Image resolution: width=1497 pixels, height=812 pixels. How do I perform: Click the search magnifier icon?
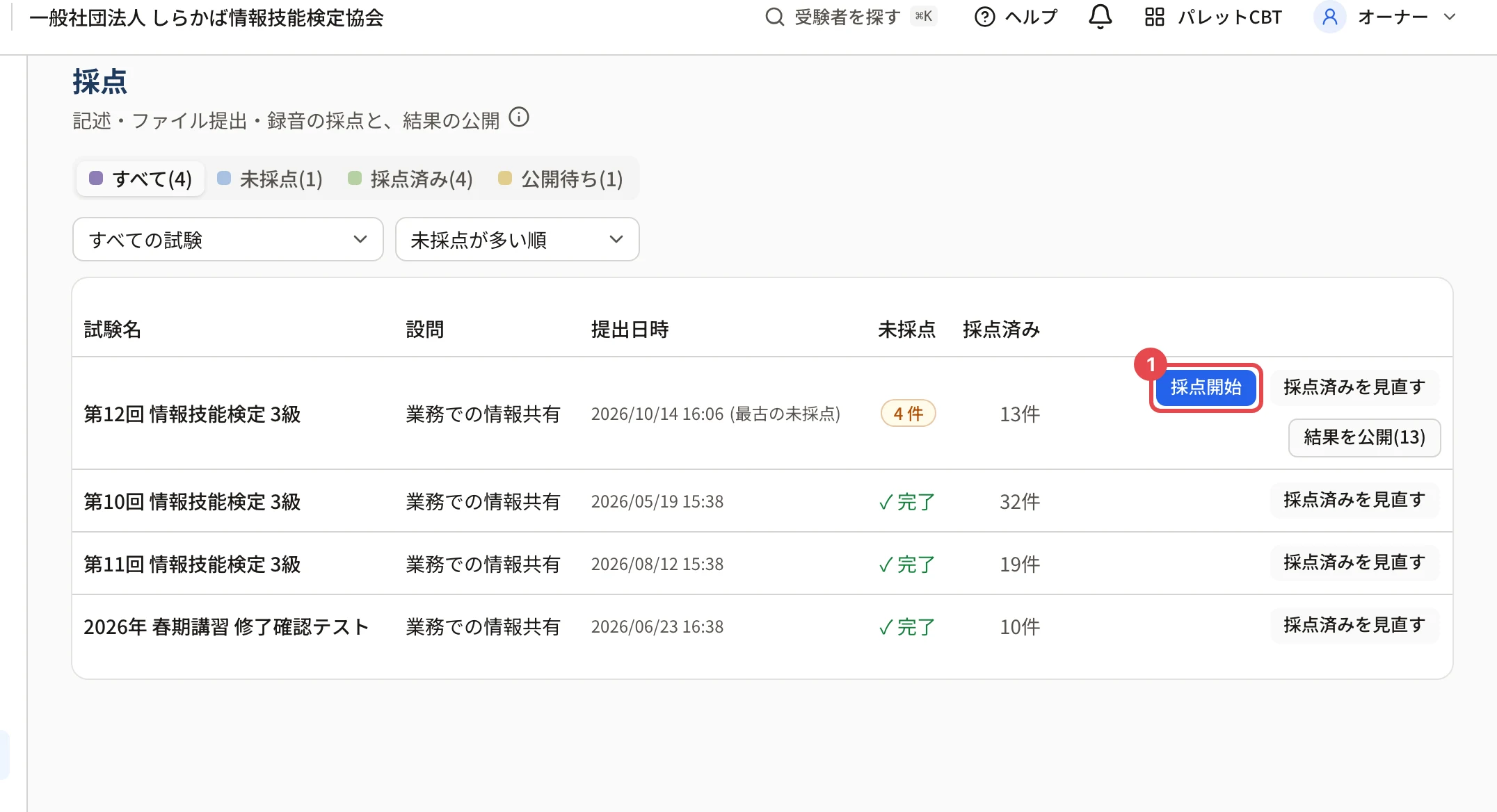pyautogui.click(x=774, y=17)
